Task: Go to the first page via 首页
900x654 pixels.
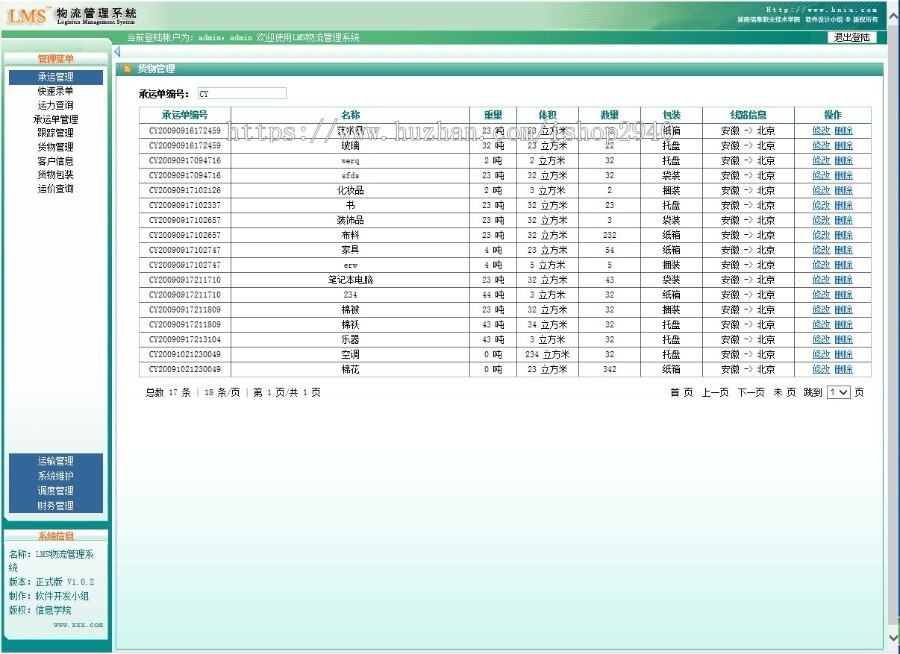Action: tap(682, 393)
